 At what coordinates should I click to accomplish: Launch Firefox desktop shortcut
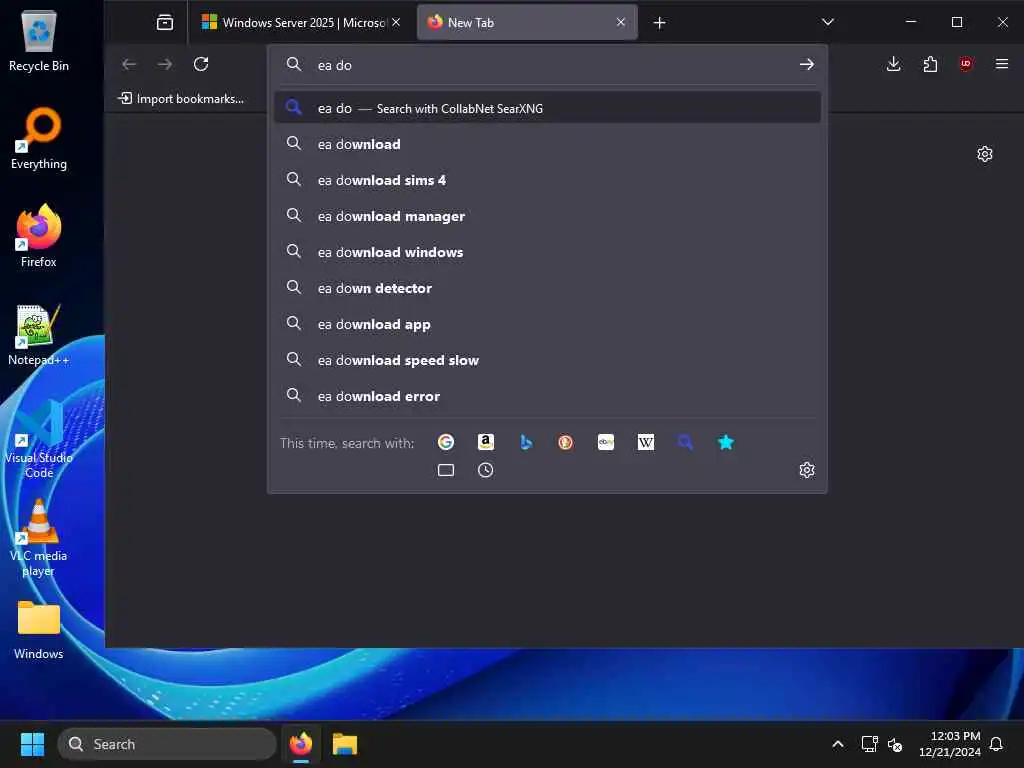point(39,236)
